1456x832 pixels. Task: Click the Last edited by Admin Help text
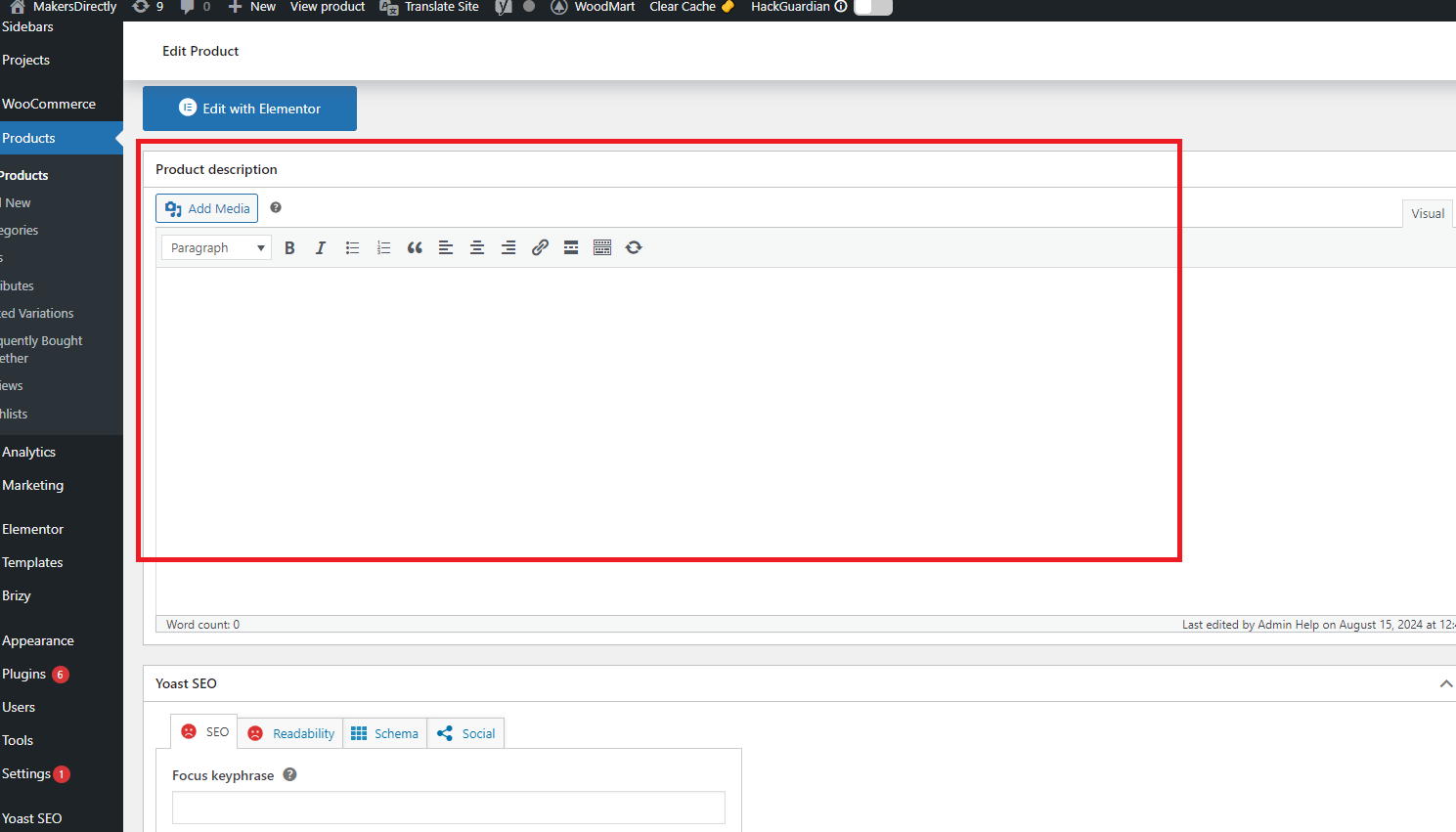(1318, 625)
